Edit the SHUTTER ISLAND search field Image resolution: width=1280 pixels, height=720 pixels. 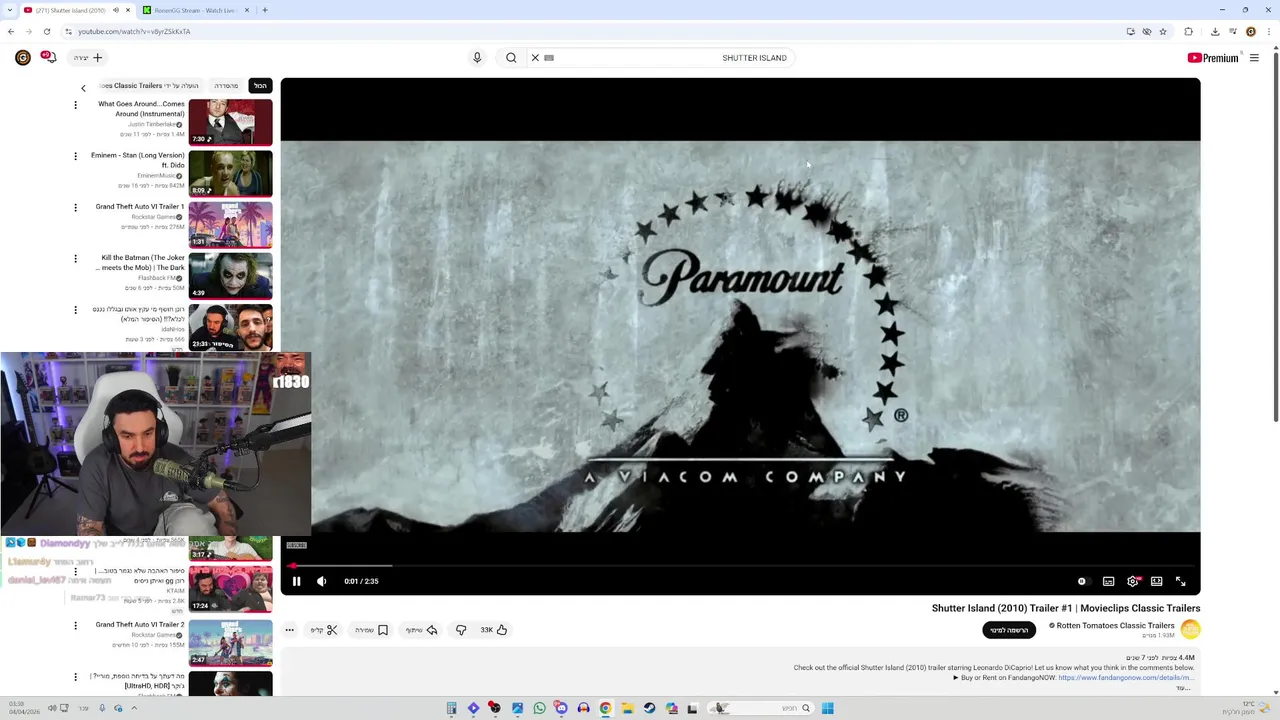pyautogui.click(x=670, y=58)
